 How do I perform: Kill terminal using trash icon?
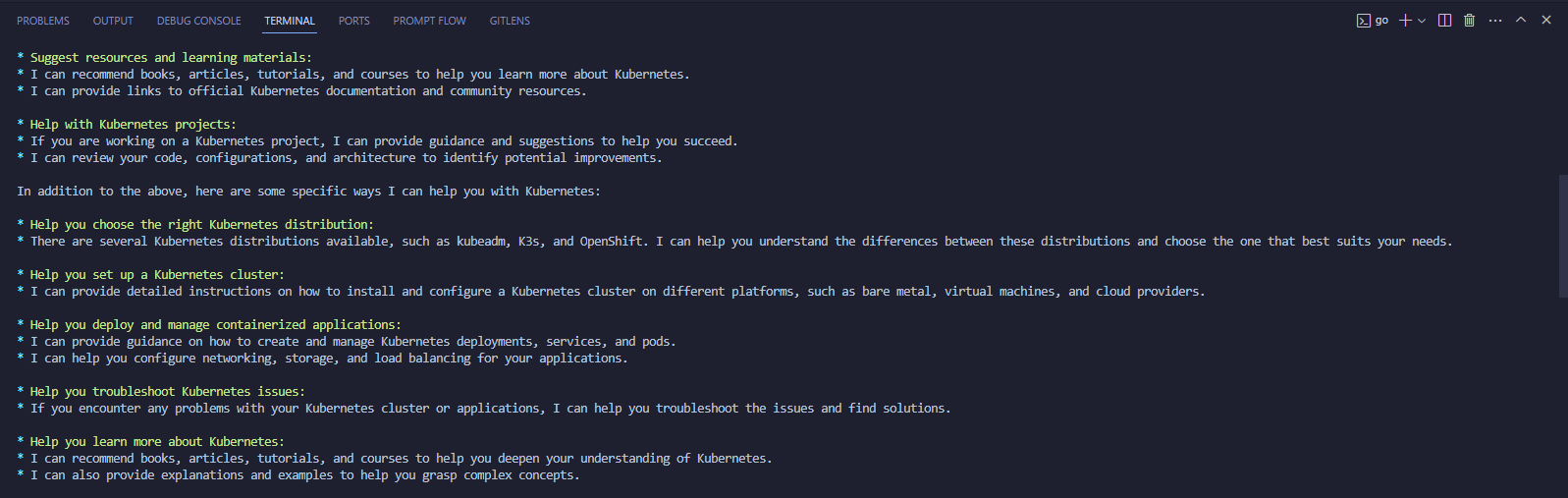pyautogui.click(x=1469, y=21)
